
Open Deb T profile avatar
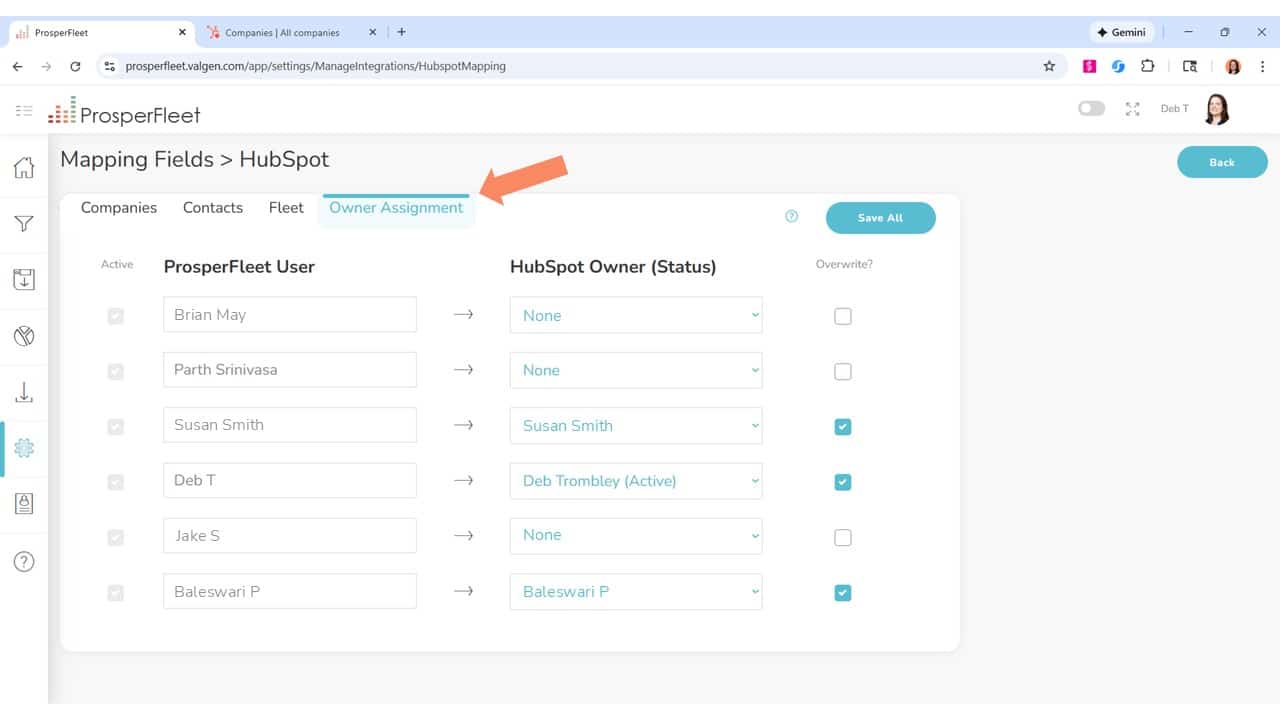(1216, 109)
